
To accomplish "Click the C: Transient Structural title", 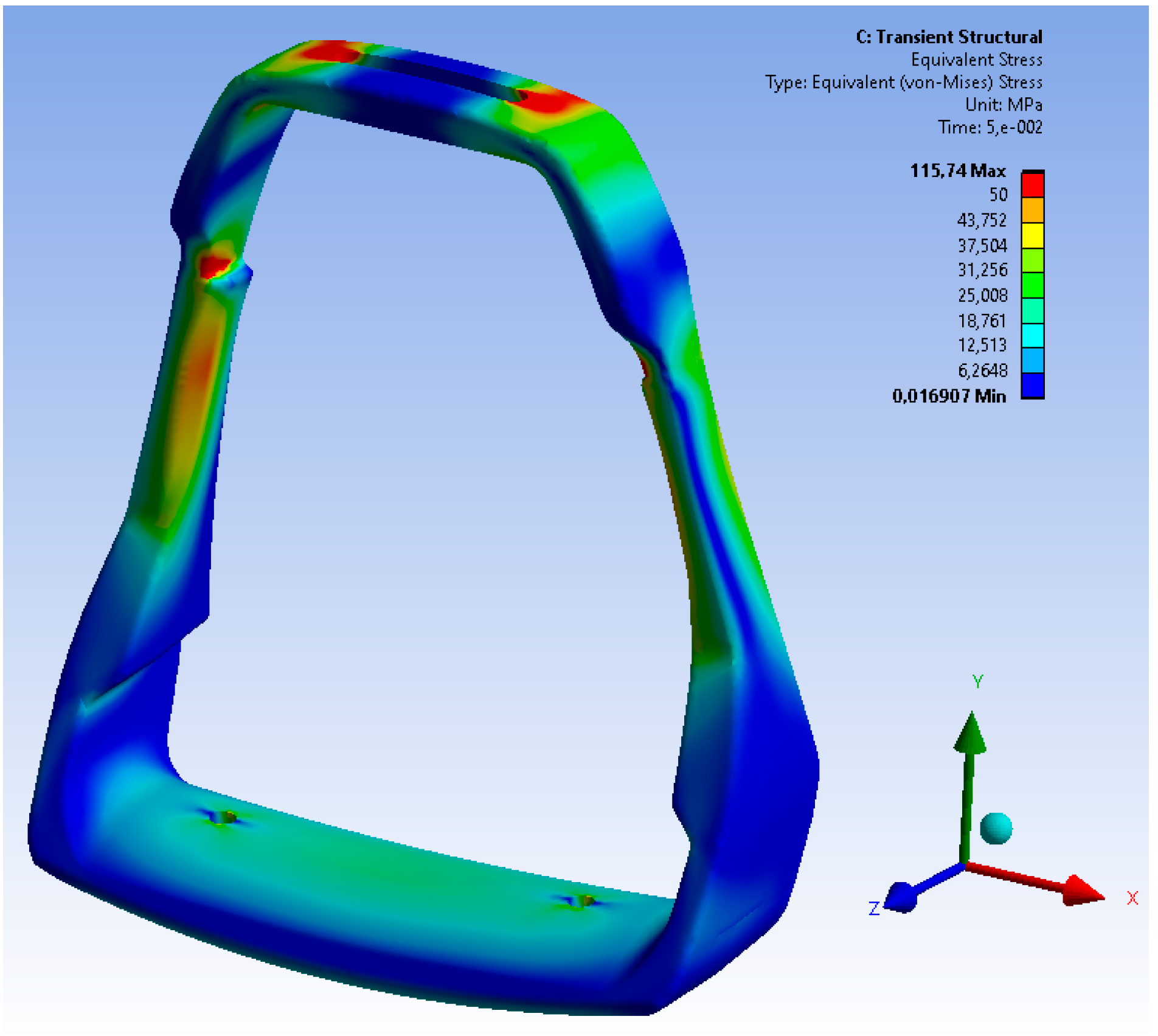I will coord(949,37).
